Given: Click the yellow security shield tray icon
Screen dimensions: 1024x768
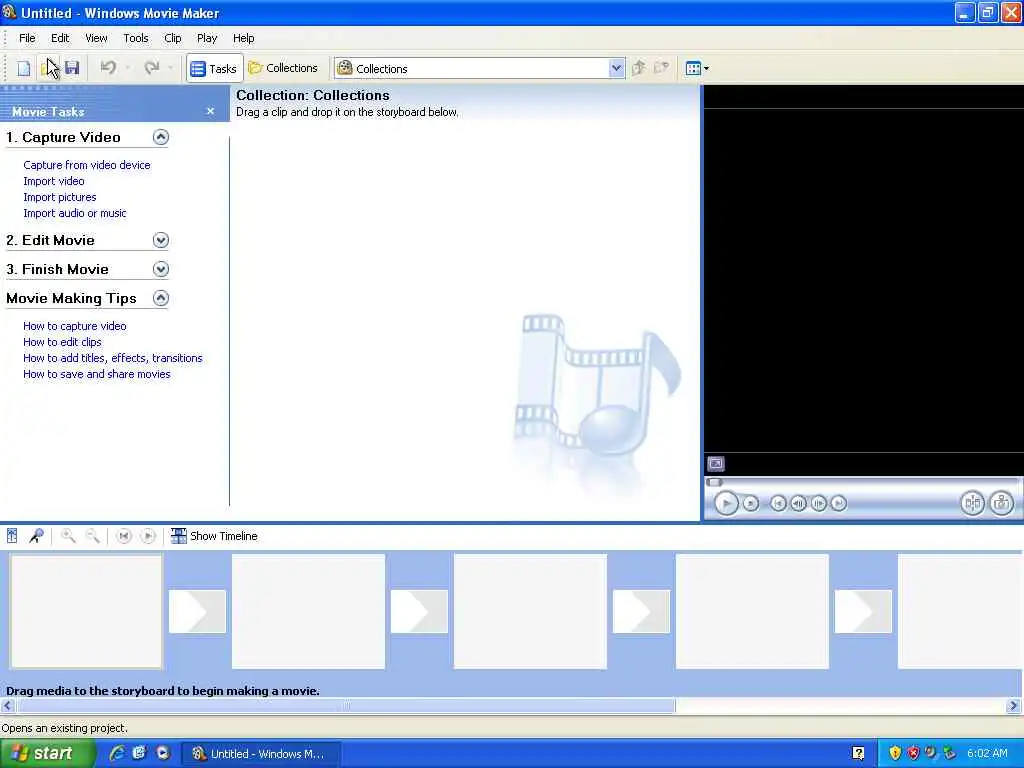Looking at the screenshot, I should click(x=895, y=754).
